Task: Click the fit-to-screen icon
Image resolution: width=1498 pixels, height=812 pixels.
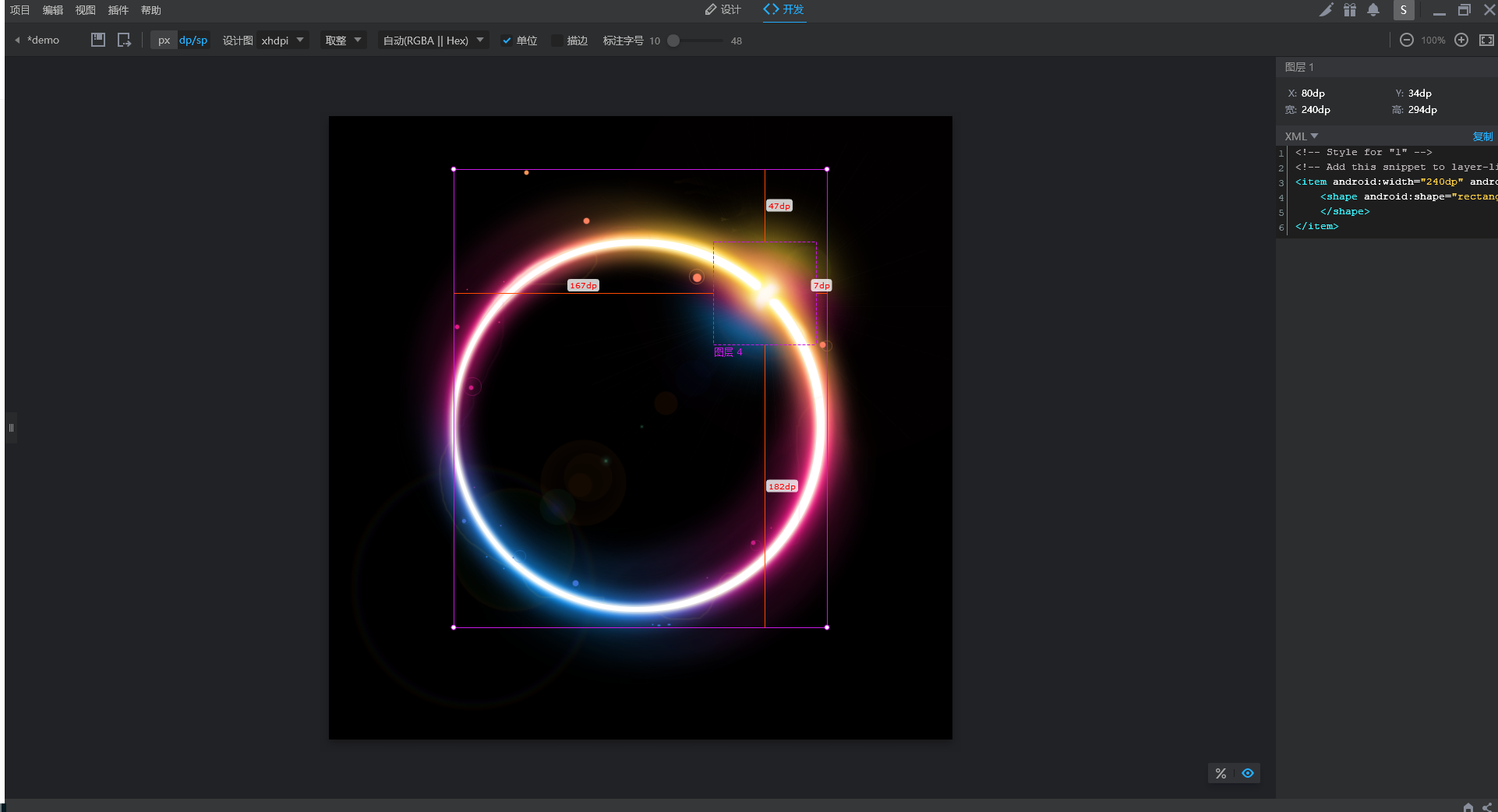Action: tap(1486, 40)
